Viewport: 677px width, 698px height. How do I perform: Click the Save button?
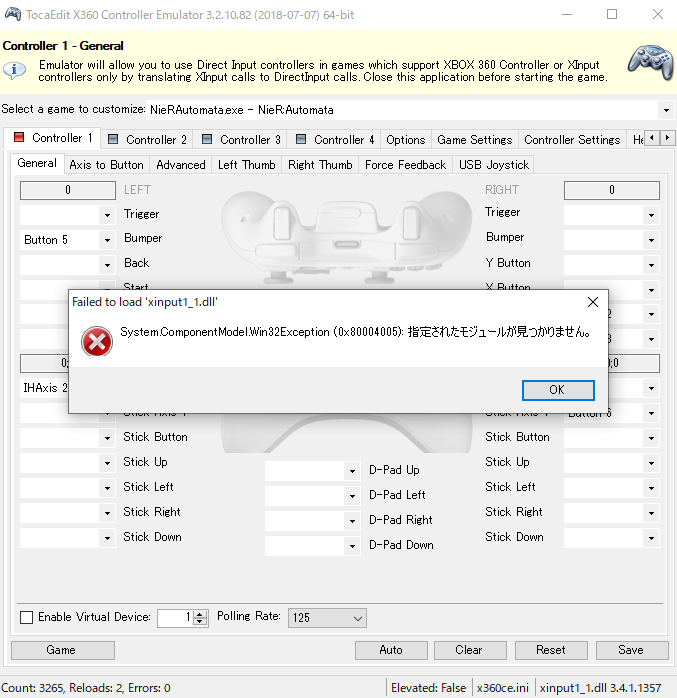pos(630,650)
